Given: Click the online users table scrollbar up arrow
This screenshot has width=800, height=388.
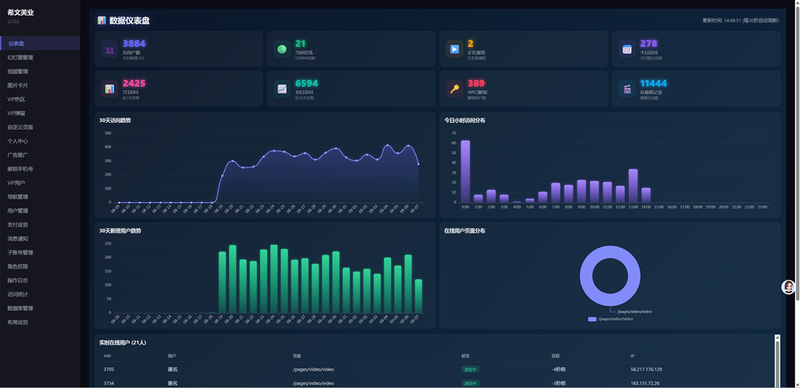Looking at the screenshot, I should click(x=778, y=337).
